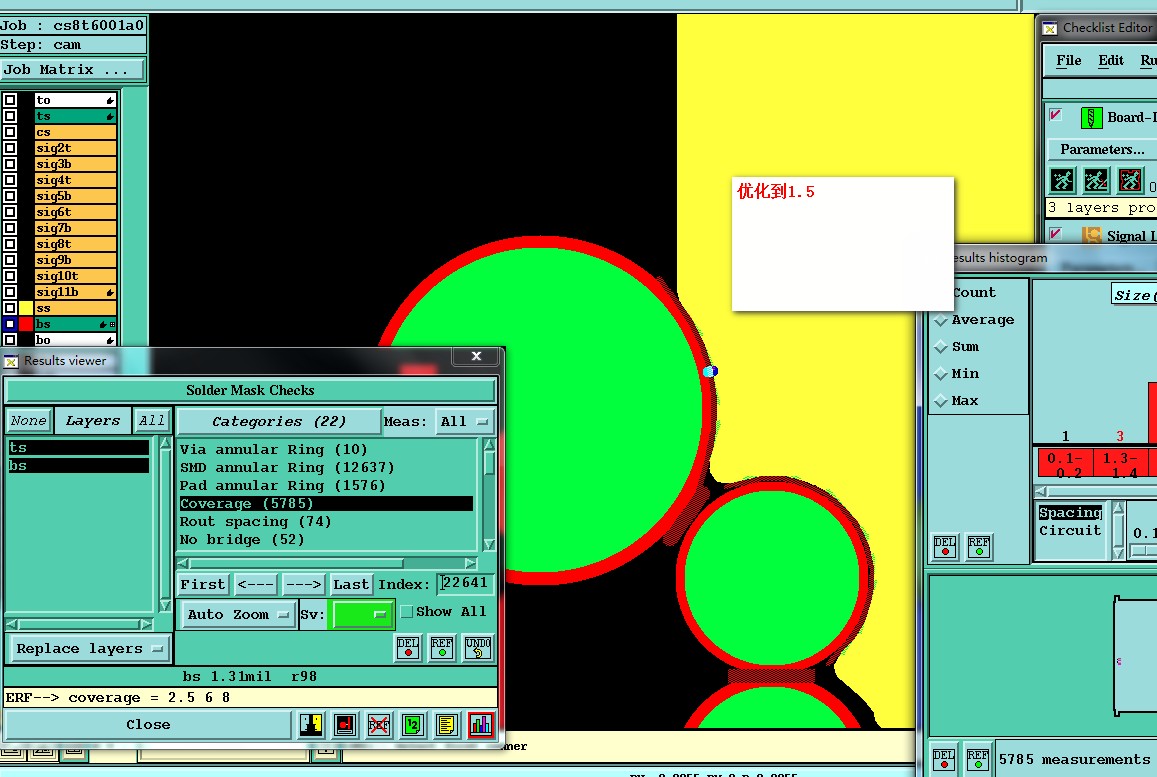Click the yellow color swatch of layer 'ss'

pyautogui.click(x=26, y=308)
